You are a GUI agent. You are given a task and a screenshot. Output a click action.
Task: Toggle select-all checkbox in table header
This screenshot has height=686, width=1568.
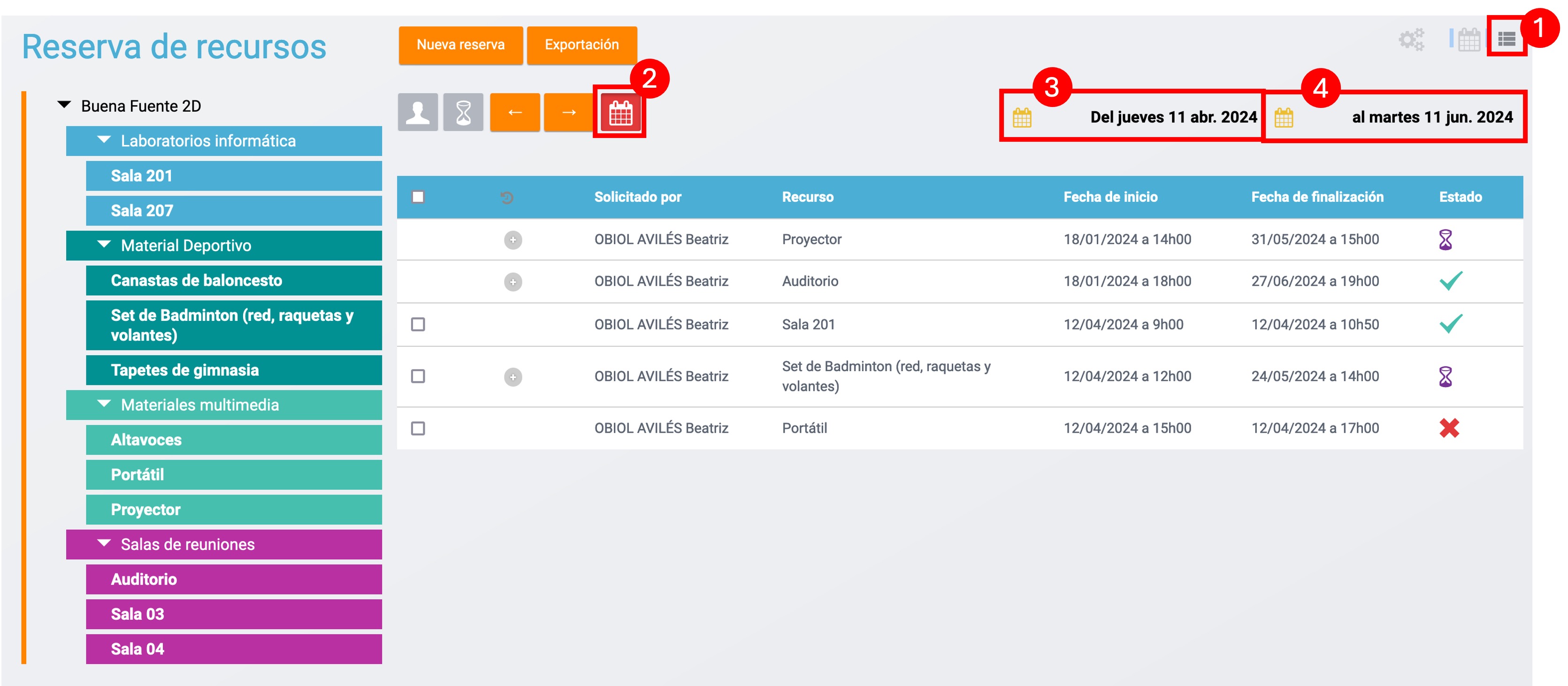(x=418, y=197)
